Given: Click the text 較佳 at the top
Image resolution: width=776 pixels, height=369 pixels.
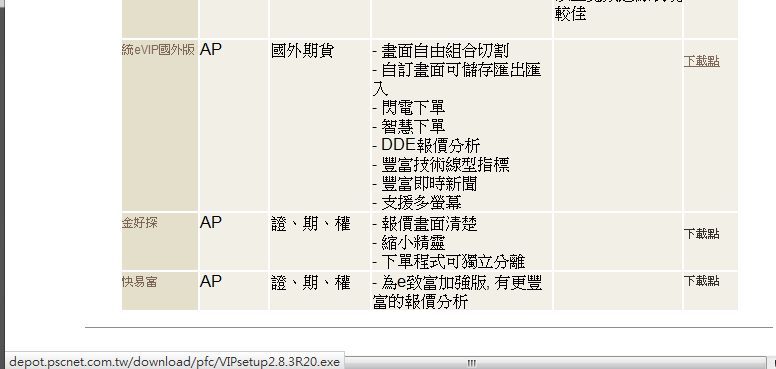Looking at the screenshot, I should 571,14.
